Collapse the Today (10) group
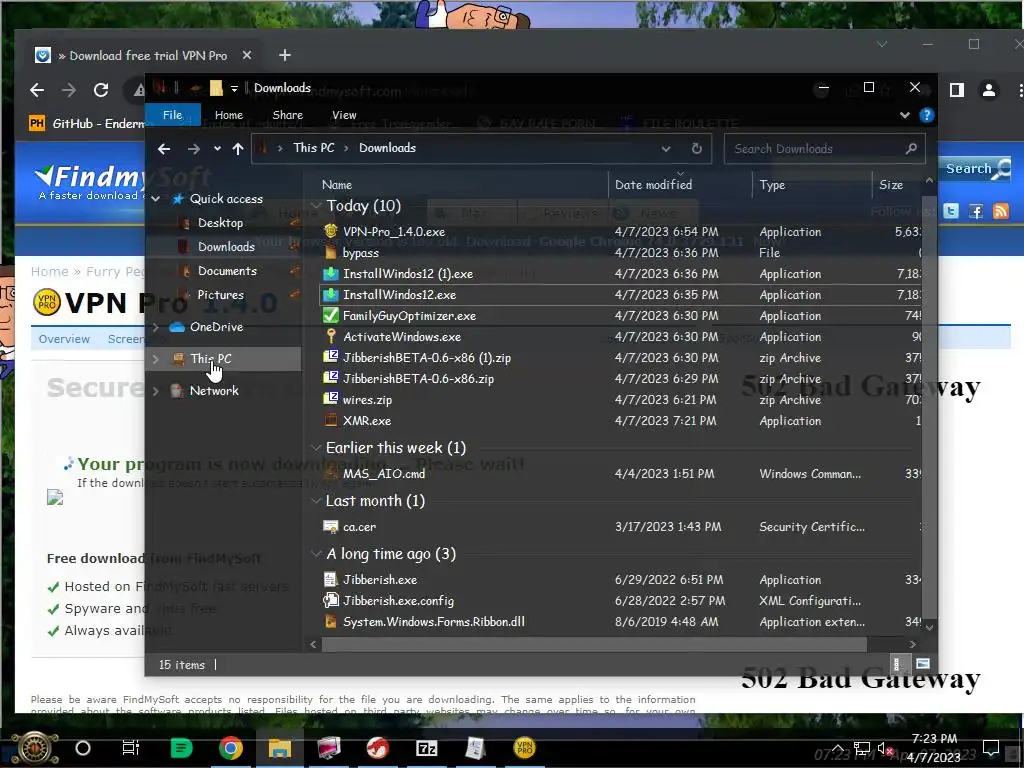Viewport: 1024px width, 768px height. 316,206
